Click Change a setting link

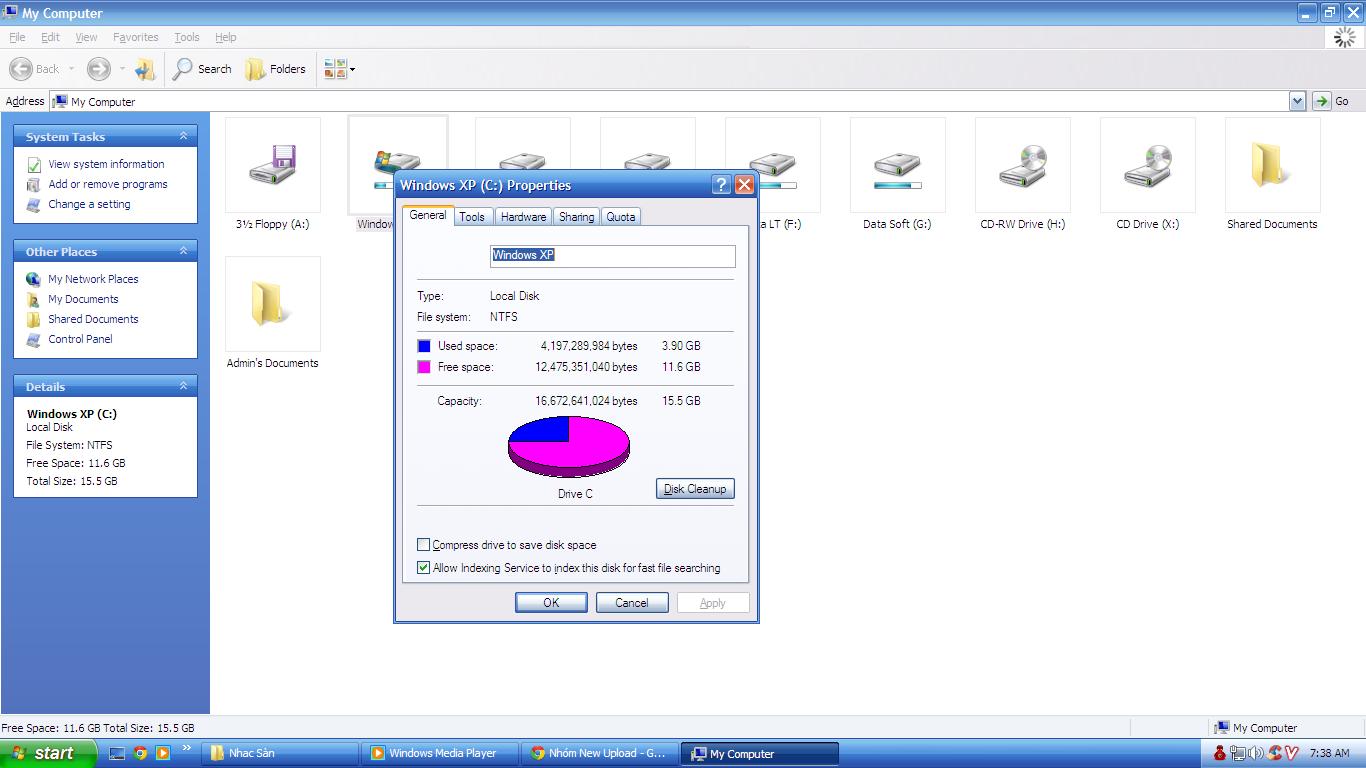89,204
